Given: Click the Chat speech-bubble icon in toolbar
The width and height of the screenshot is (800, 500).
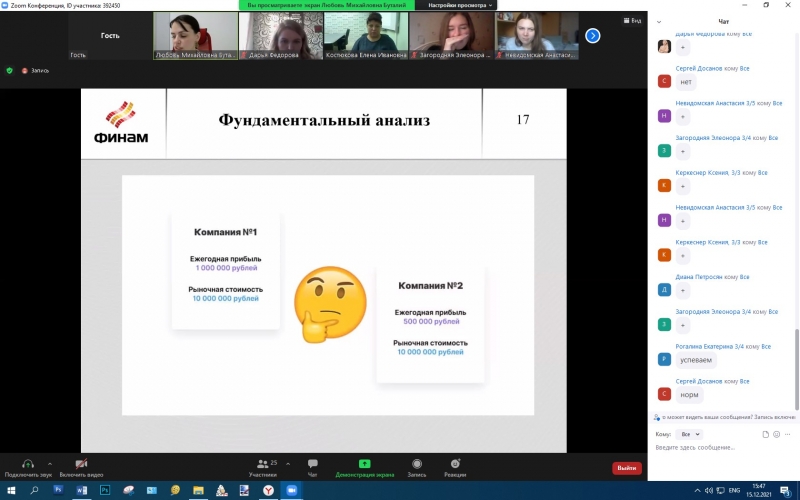Looking at the screenshot, I should click(x=313, y=463).
